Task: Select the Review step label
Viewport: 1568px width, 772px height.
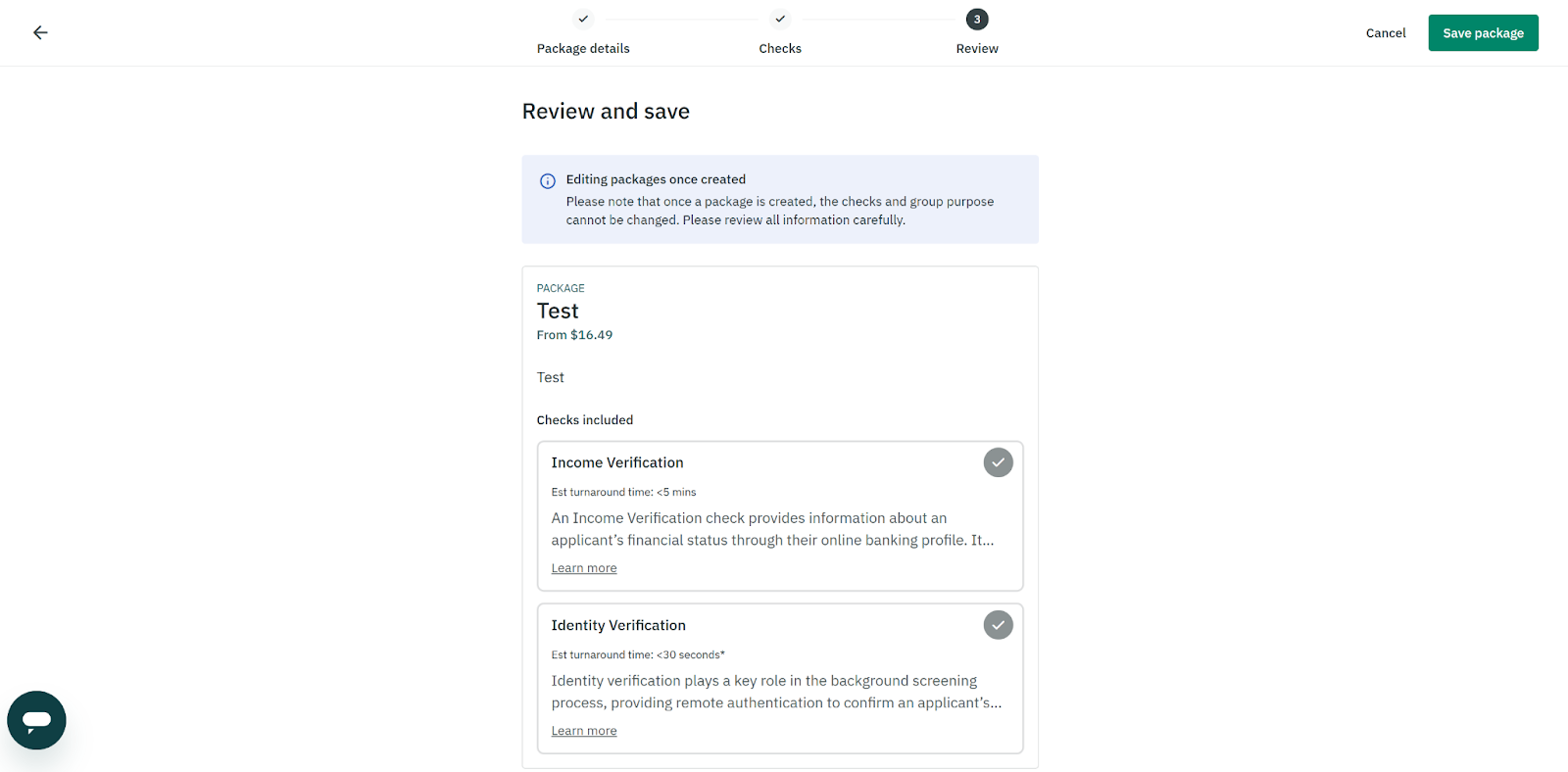Action: [977, 49]
